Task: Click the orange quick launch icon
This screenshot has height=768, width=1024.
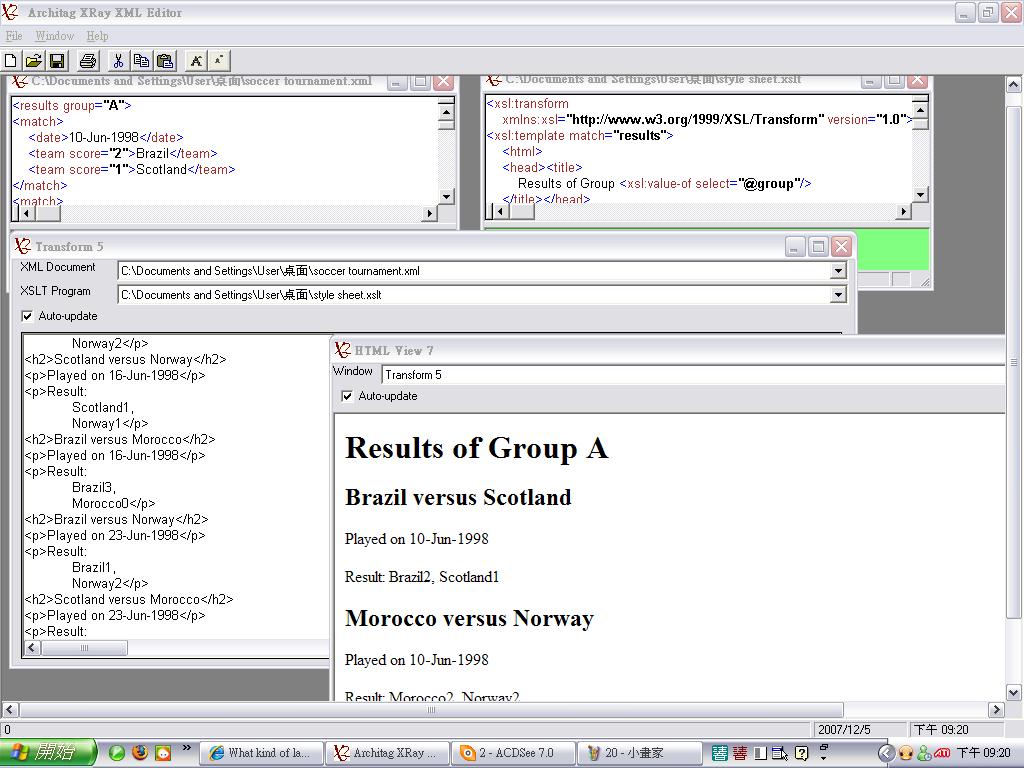Action: pyautogui.click(x=163, y=753)
